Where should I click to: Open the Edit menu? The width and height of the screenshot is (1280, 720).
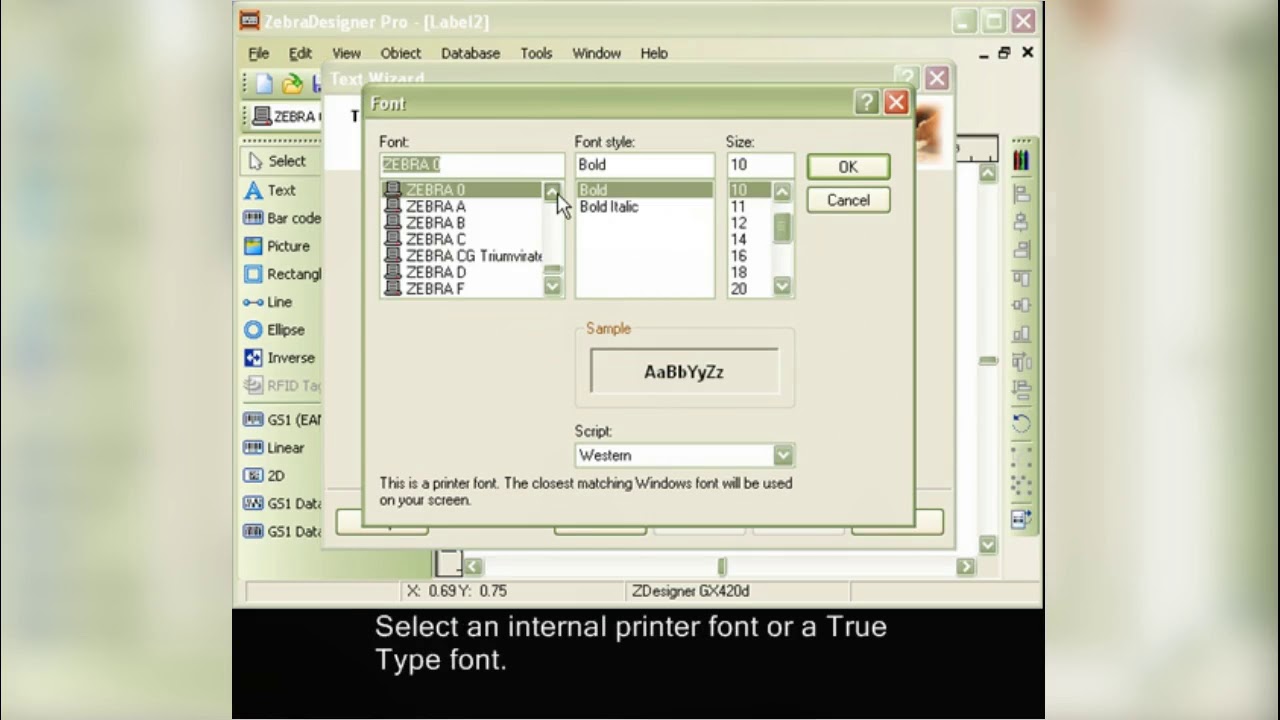click(x=300, y=53)
